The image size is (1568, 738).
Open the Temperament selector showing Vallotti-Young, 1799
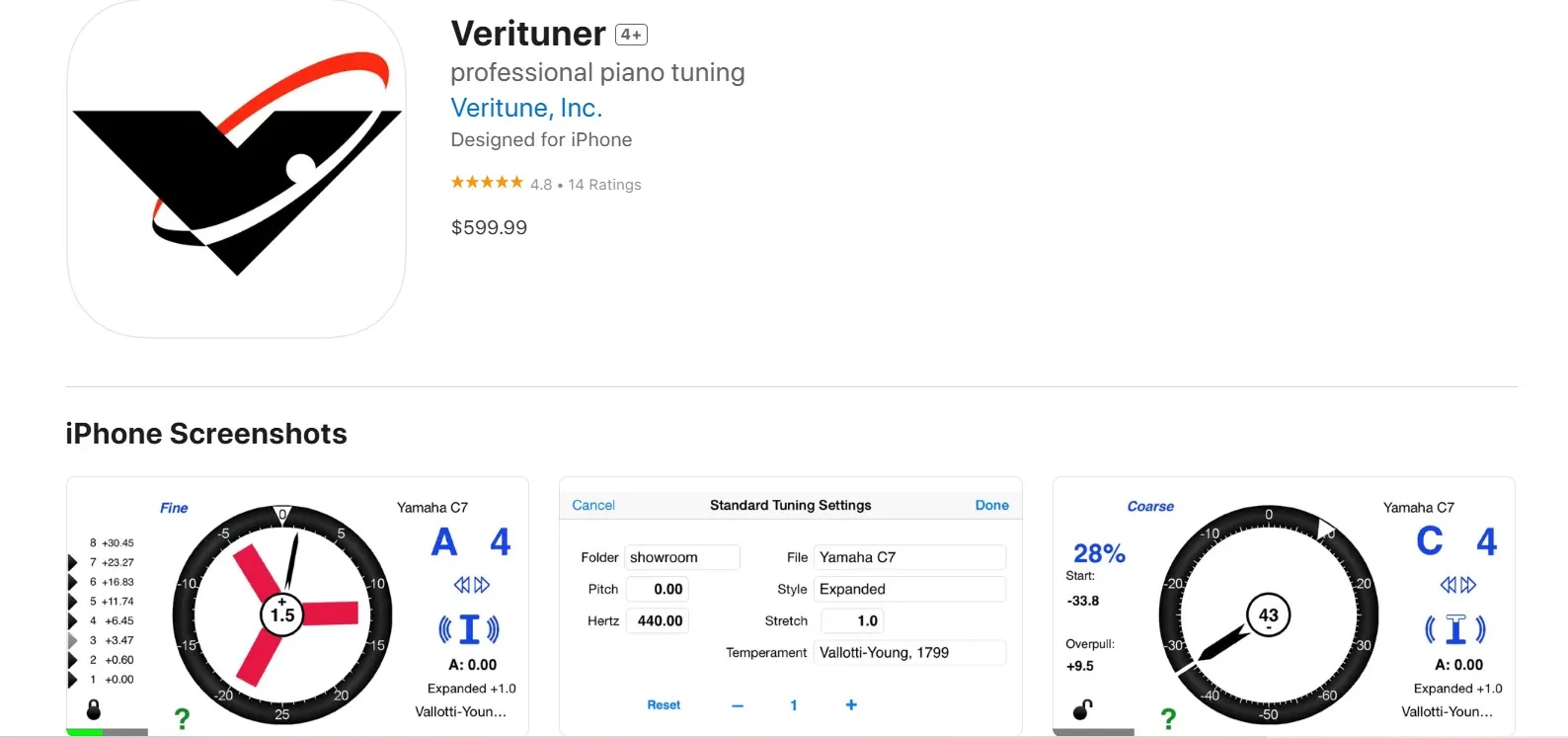click(x=908, y=652)
